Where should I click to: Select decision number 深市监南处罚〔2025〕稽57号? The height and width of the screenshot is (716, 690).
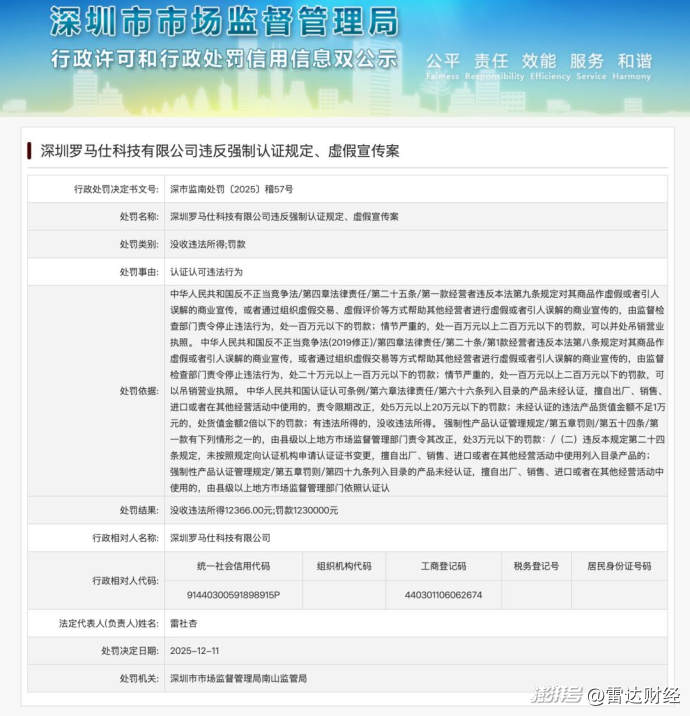click(x=231, y=188)
